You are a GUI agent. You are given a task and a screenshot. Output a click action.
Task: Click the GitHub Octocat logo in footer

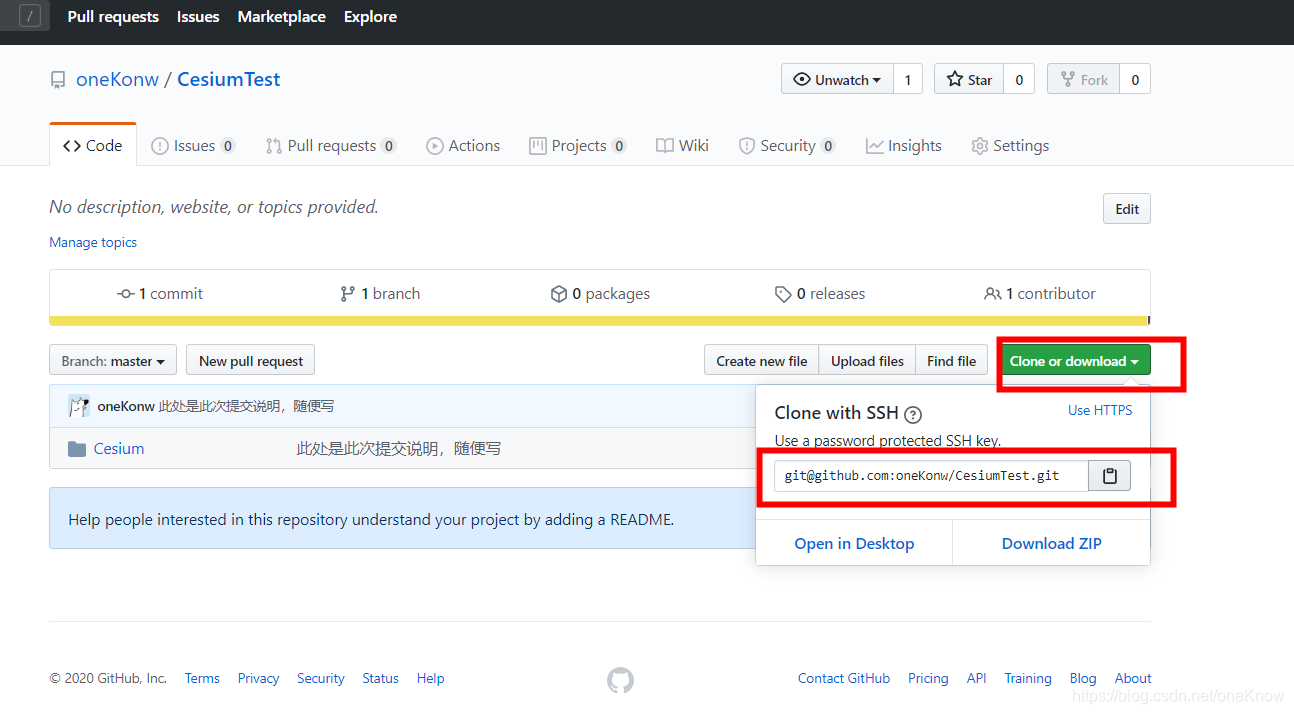pyautogui.click(x=620, y=681)
